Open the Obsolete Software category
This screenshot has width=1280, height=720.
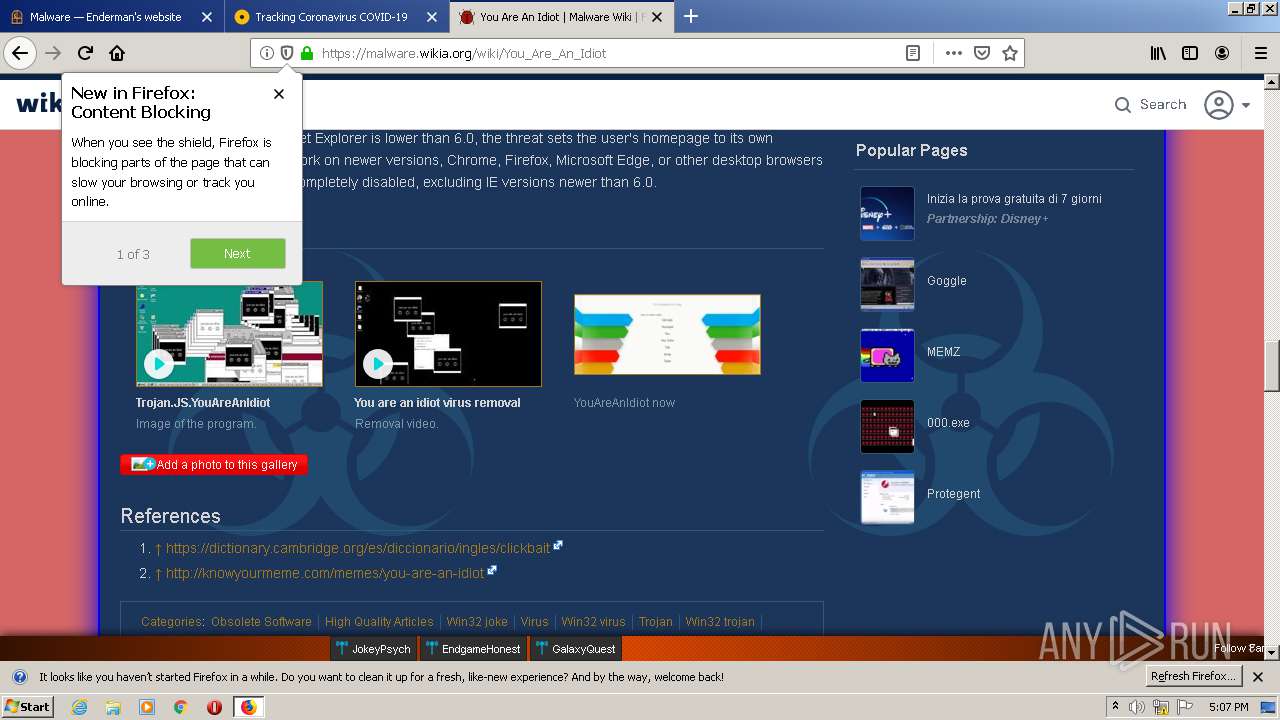(261, 621)
